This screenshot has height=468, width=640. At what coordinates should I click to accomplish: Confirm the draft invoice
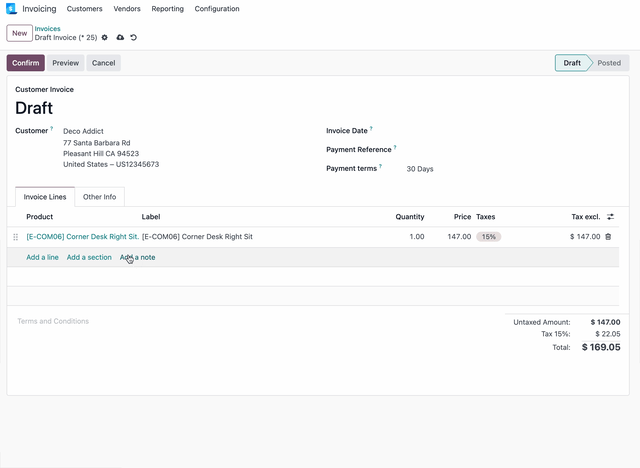point(26,63)
